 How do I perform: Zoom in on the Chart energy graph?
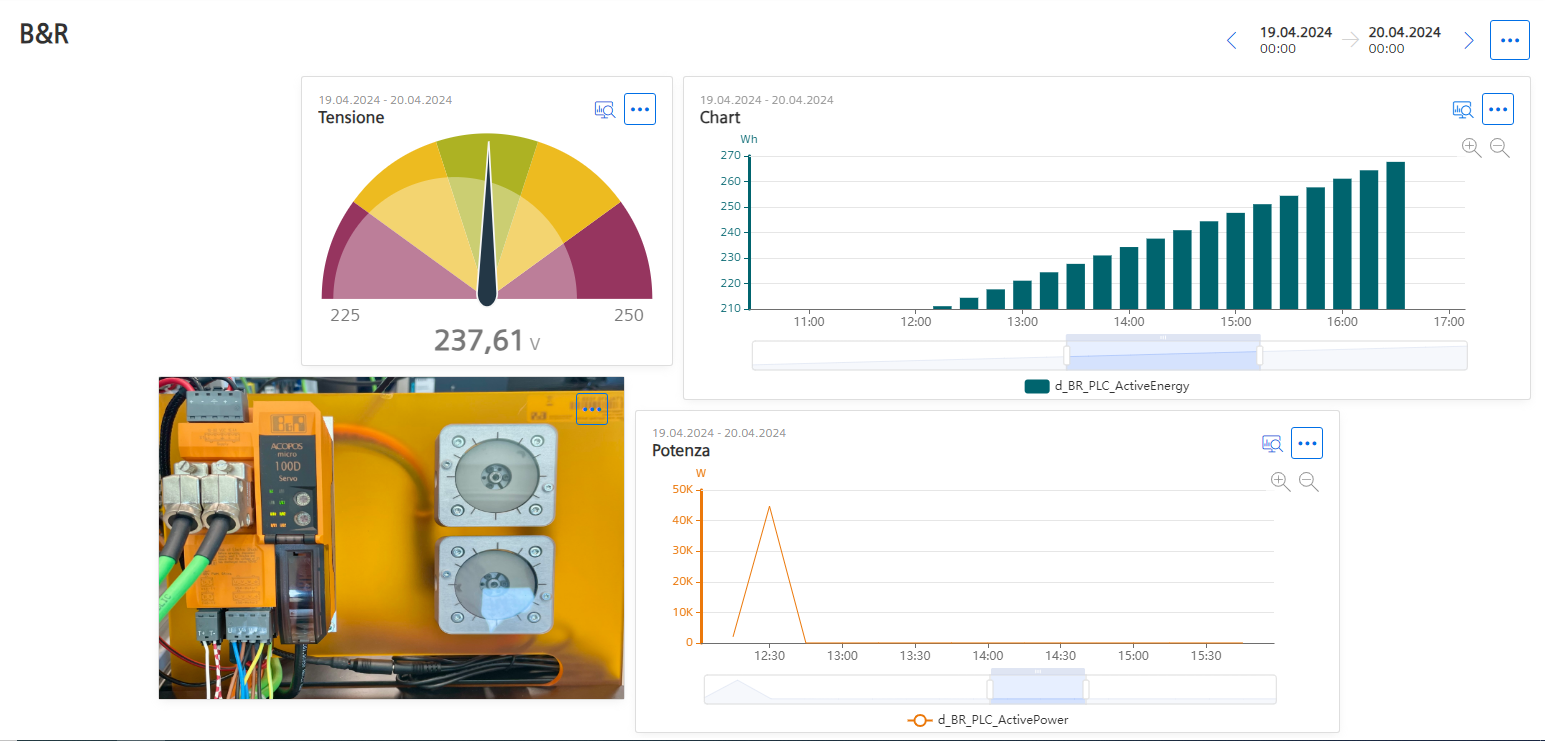point(1471,148)
